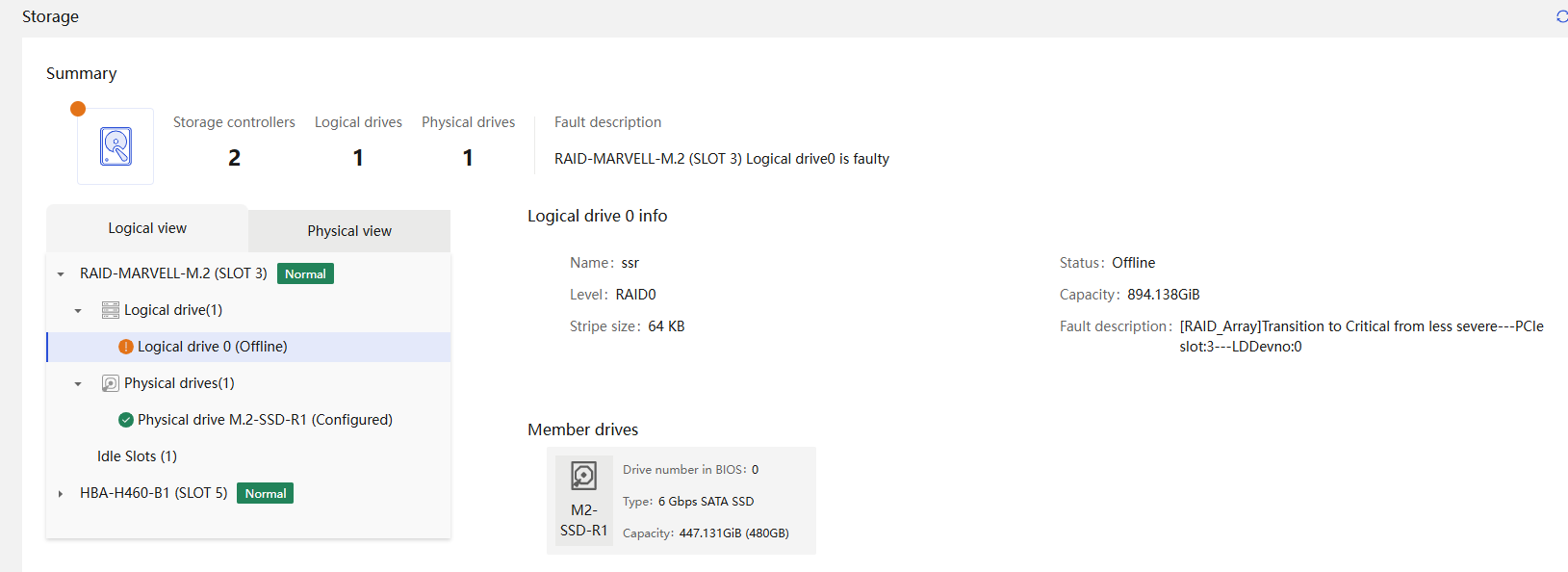Select RAID-MARVELL-M.2 (SLOT 3) controller

pyautogui.click(x=173, y=273)
